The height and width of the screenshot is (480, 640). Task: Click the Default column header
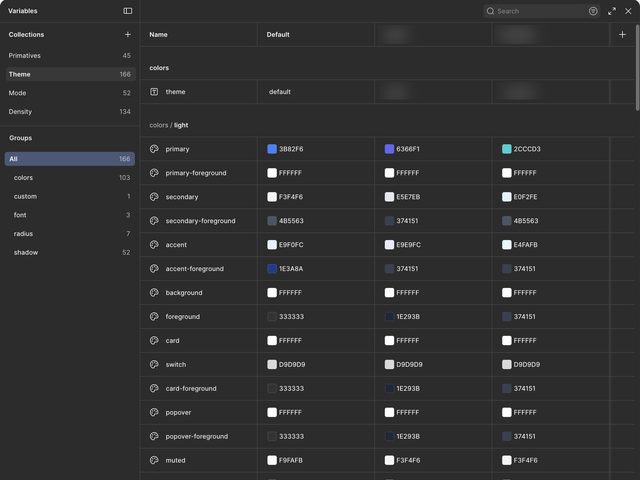coord(278,35)
